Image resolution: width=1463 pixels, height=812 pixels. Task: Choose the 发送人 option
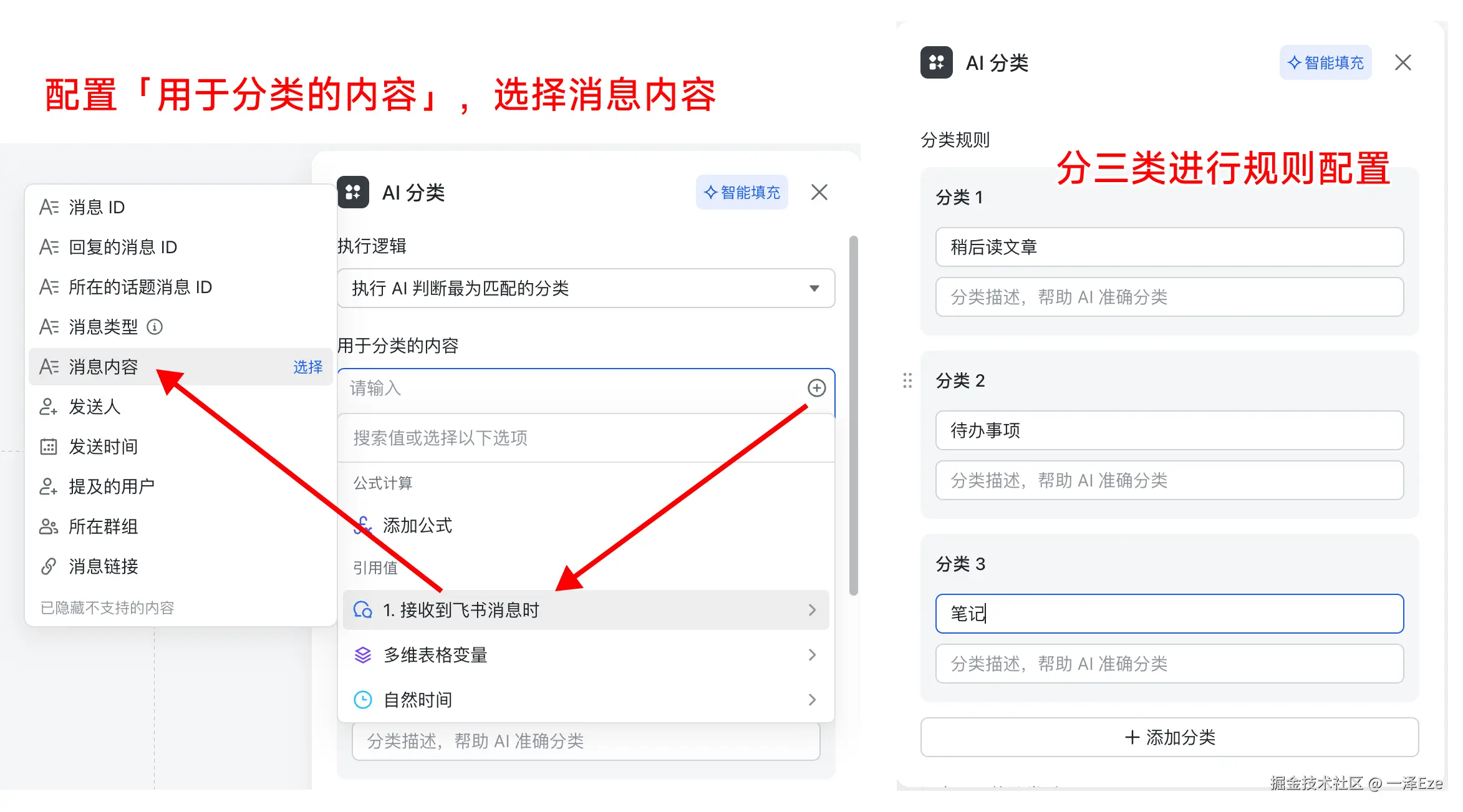point(95,407)
